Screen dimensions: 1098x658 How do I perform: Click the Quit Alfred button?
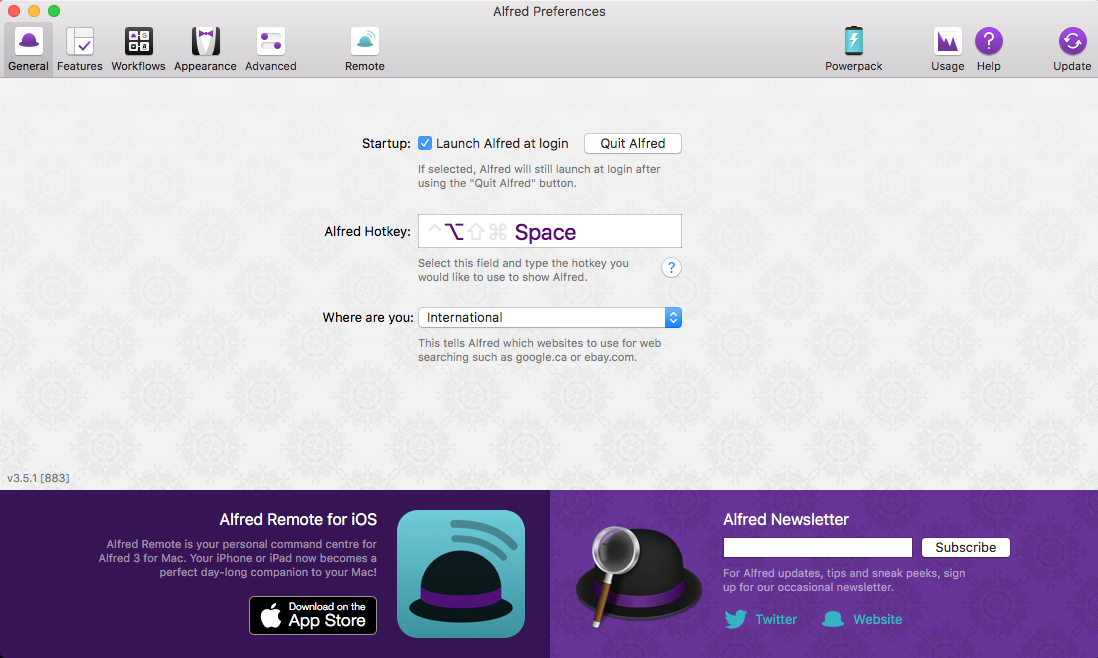pos(632,143)
